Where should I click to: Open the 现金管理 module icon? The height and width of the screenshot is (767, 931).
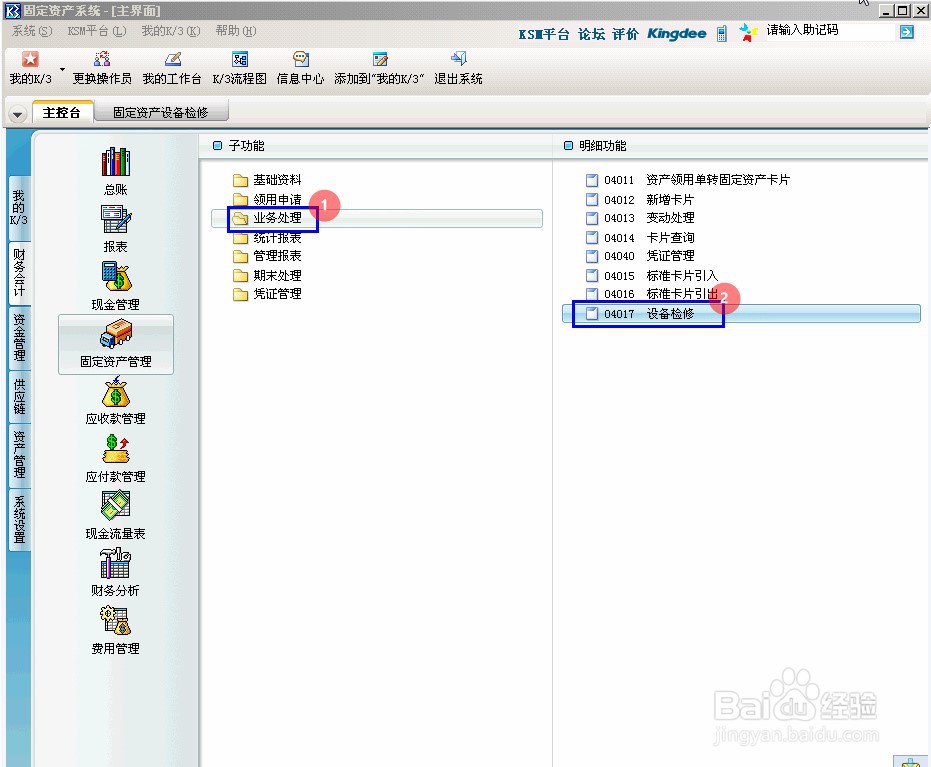116,286
